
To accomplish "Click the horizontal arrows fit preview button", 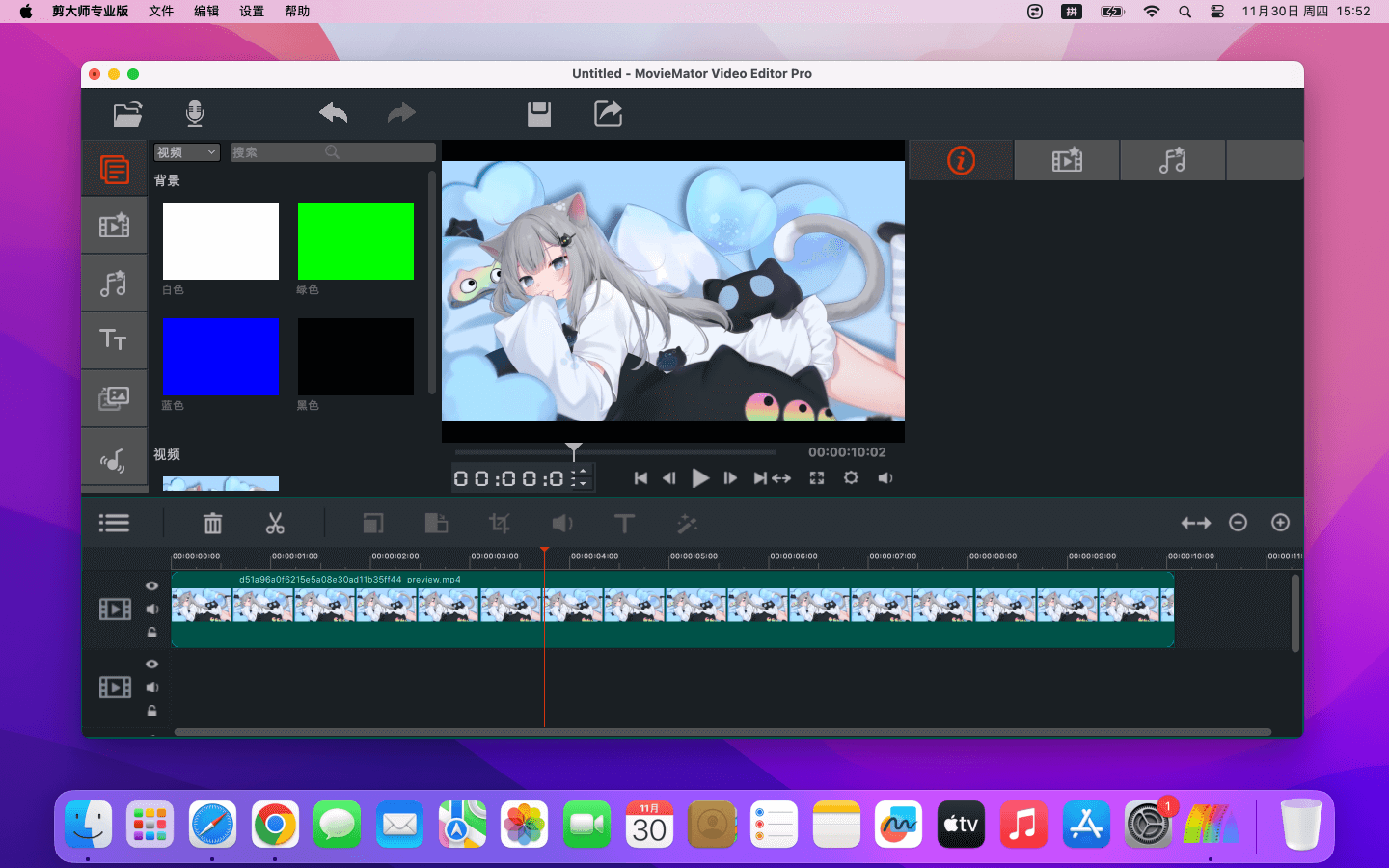I will [781, 478].
